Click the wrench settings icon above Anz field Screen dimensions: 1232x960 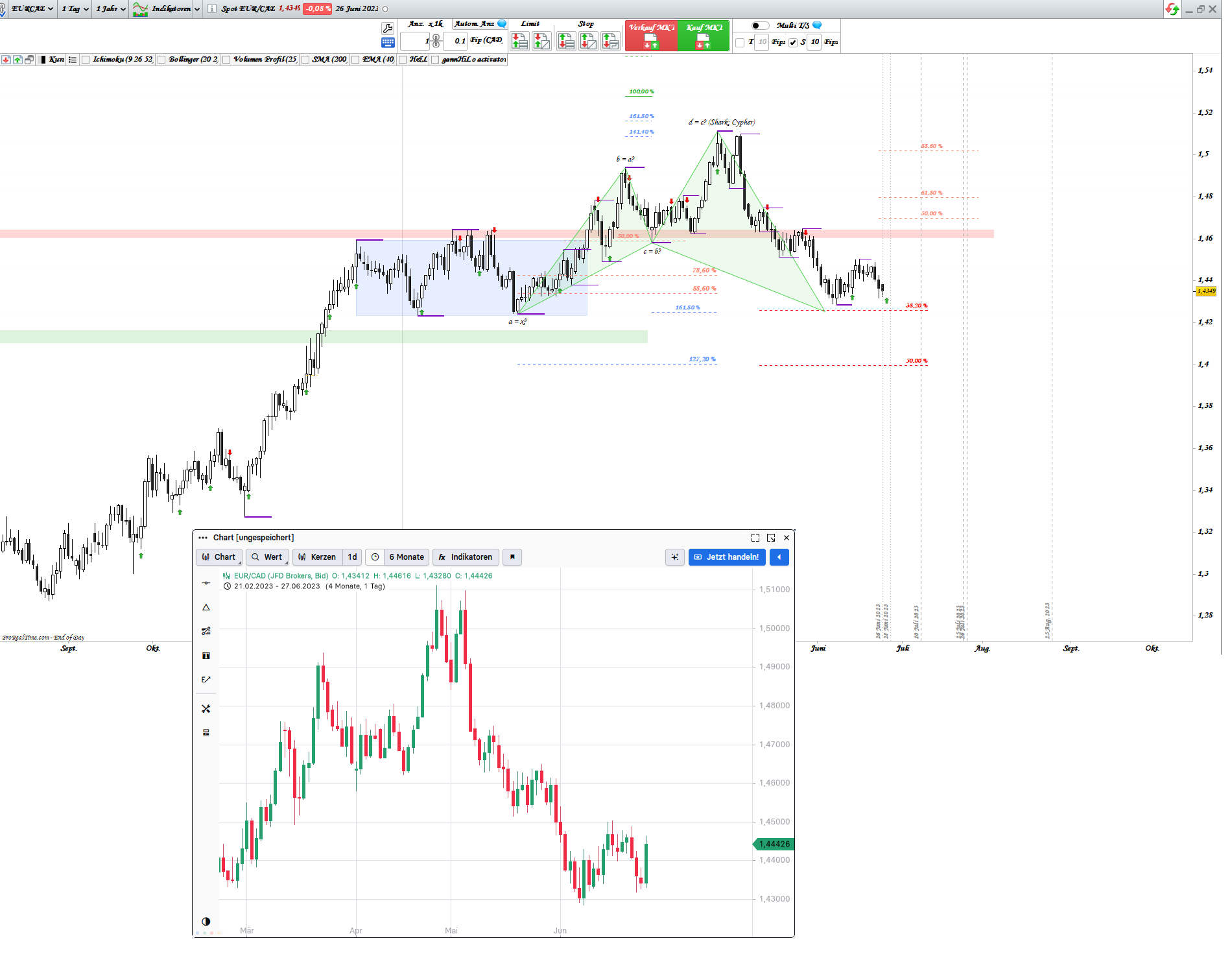pyautogui.click(x=388, y=27)
